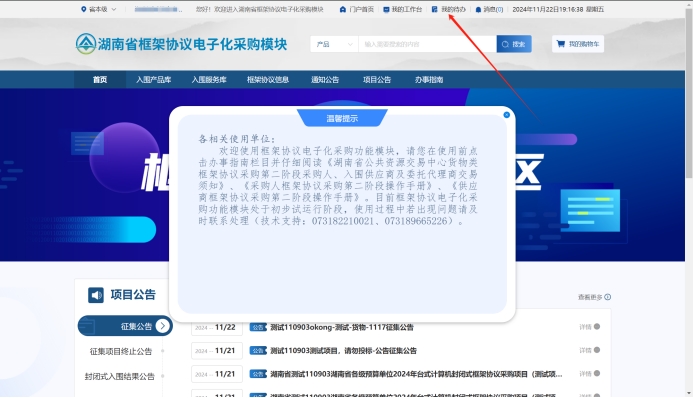Click the 温馨提示 dialog title tab

pyautogui.click(x=342, y=118)
